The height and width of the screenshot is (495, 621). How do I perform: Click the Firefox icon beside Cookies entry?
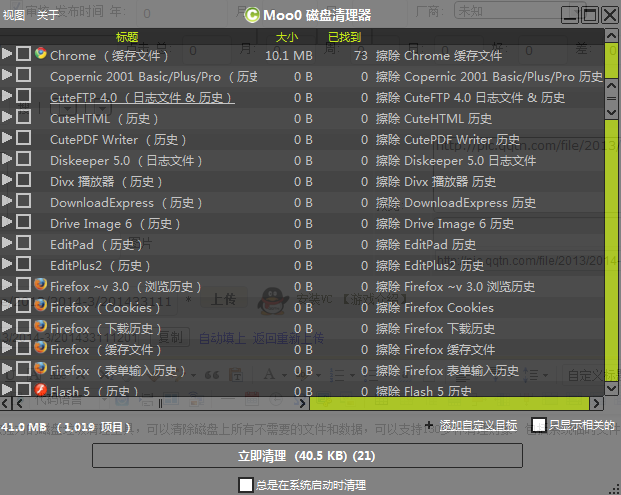pos(40,306)
